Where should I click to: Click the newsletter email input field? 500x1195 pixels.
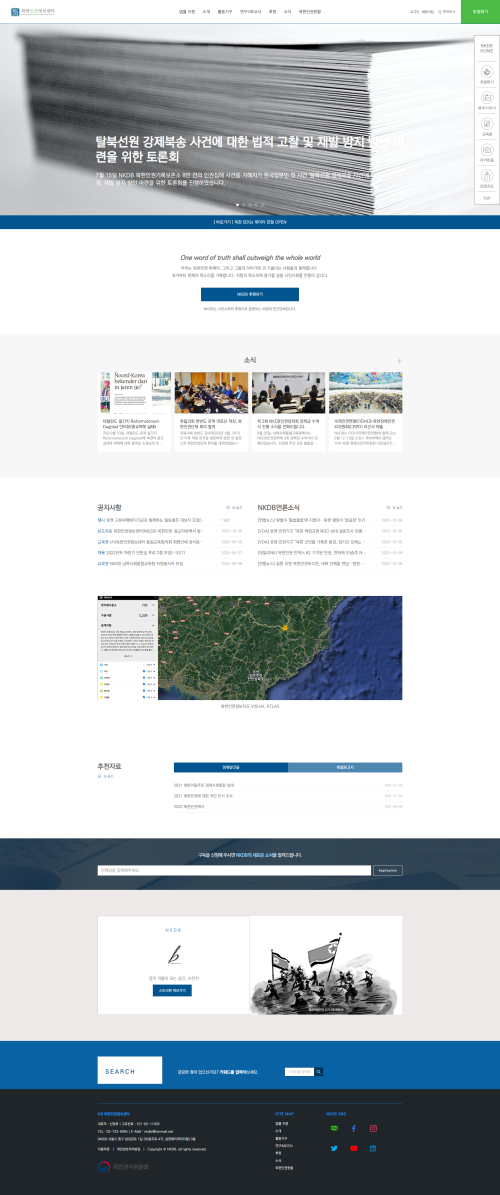tap(234, 870)
